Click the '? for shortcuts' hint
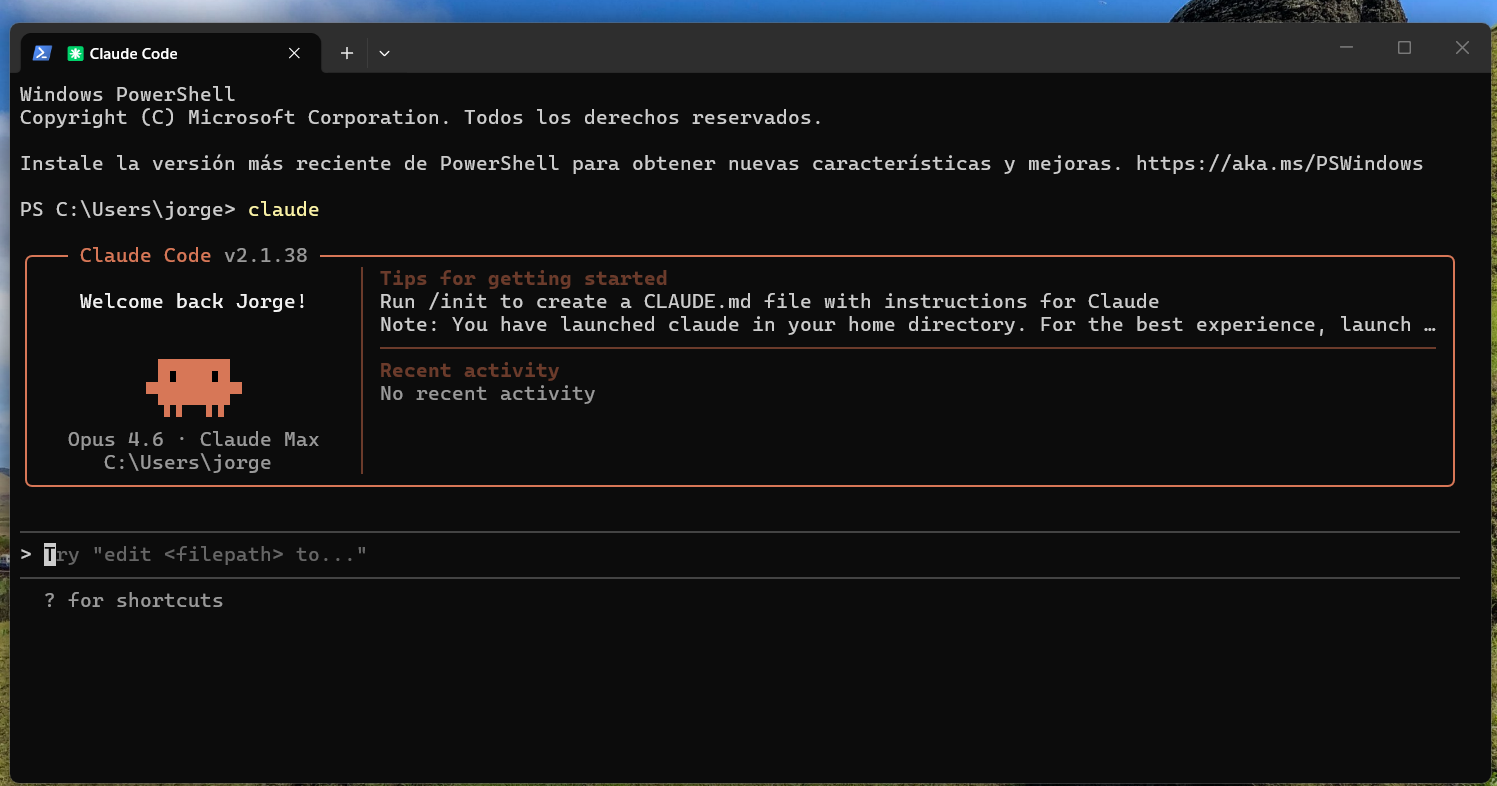 click(134, 600)
